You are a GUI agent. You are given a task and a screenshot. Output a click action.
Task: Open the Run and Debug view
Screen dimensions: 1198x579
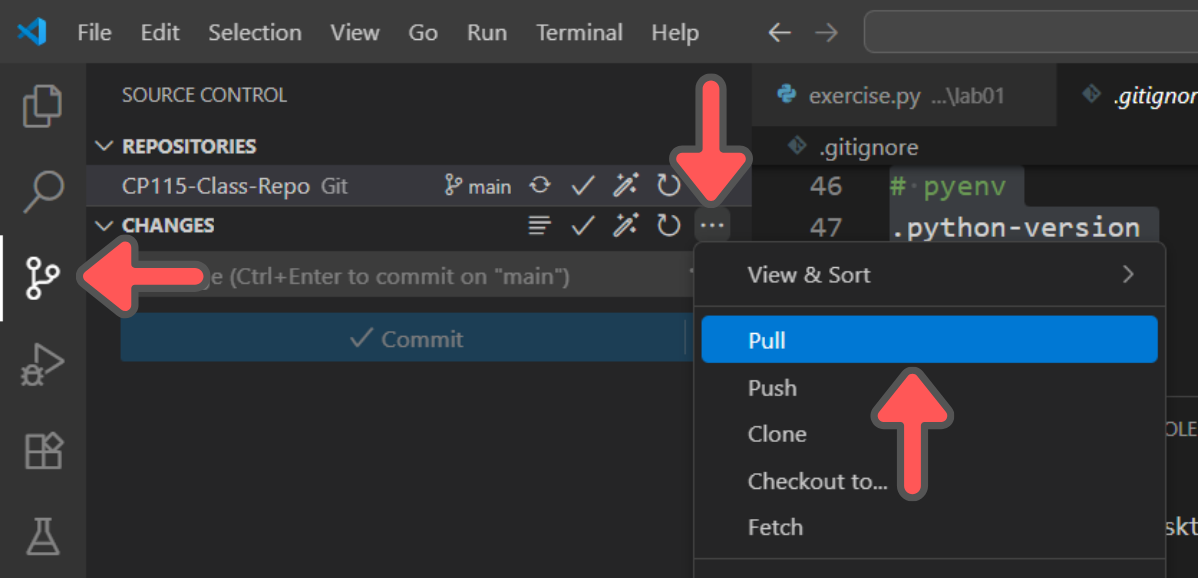42,364
